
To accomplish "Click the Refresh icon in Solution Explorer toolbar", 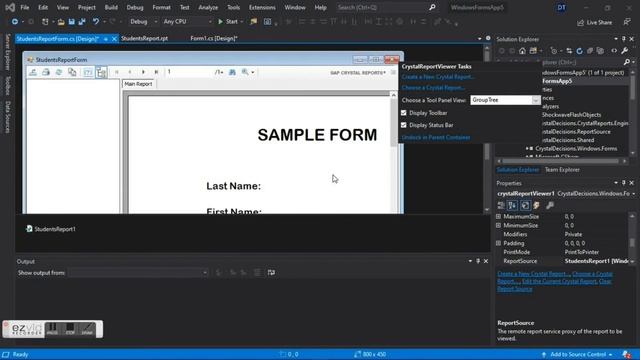I will pyautogui.click(x=580, y=51).
